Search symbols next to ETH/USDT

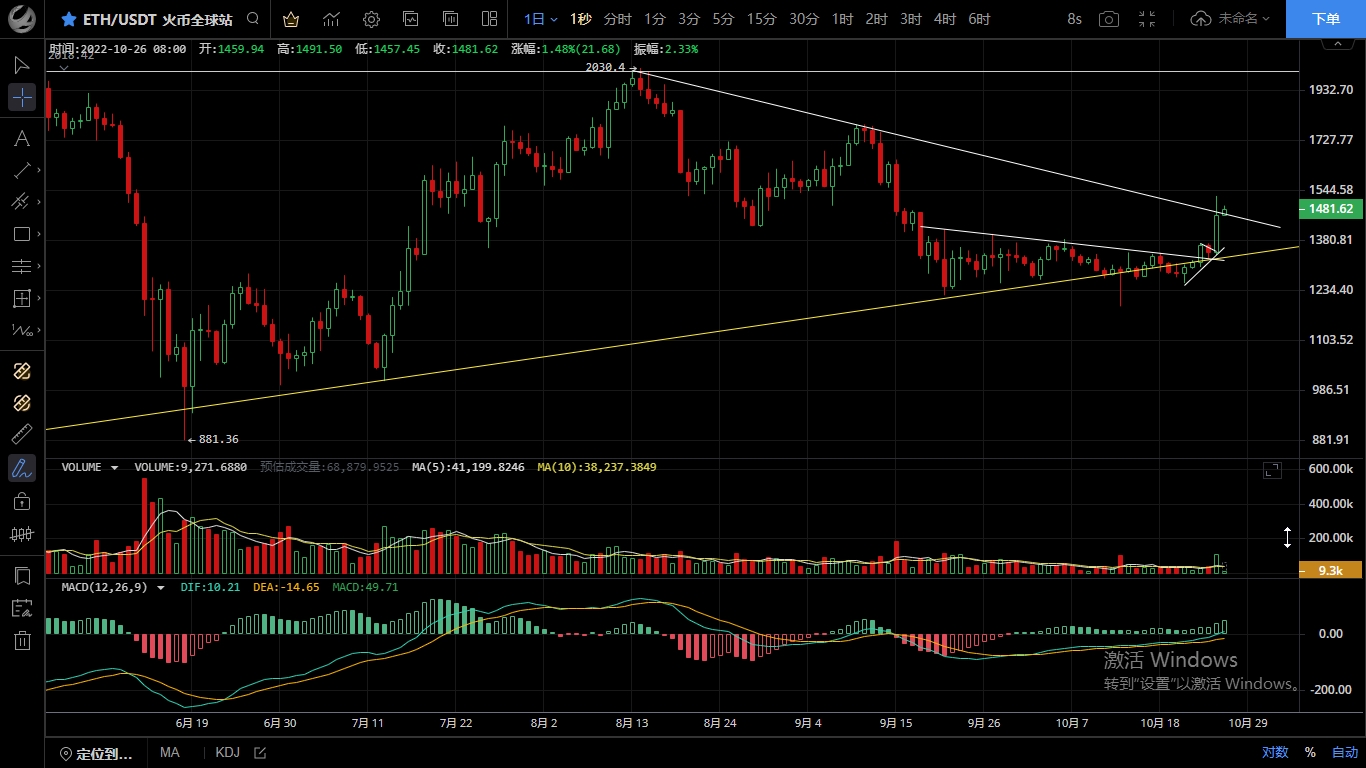point(253,19)
